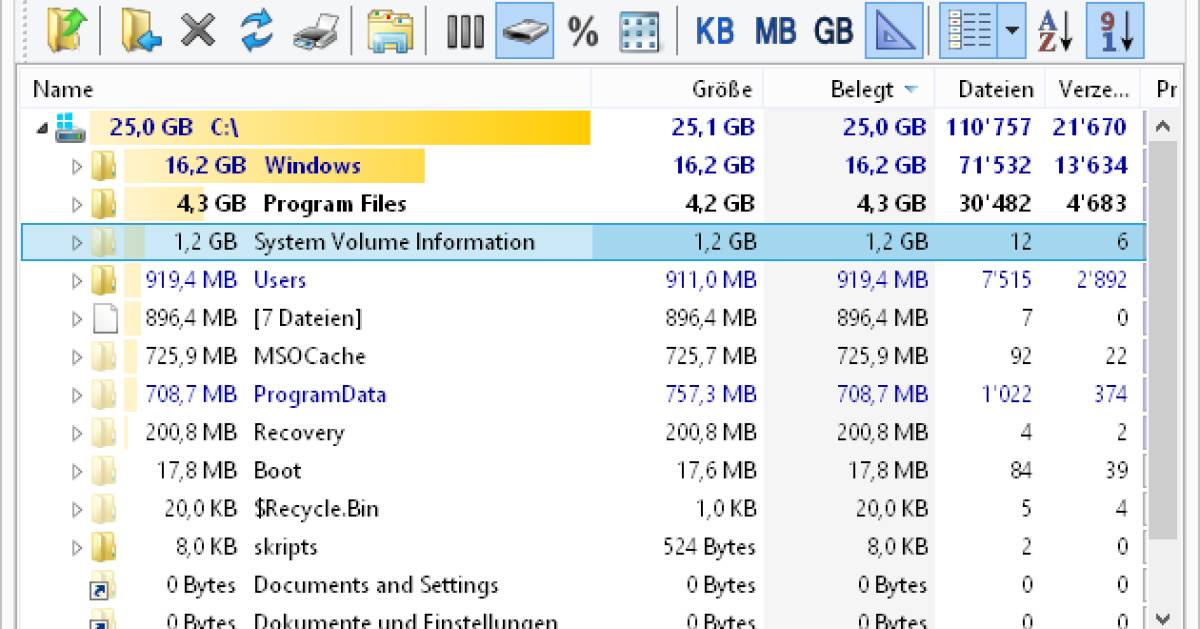Click the $Recycle.Bin folder icon

point(104,509)
